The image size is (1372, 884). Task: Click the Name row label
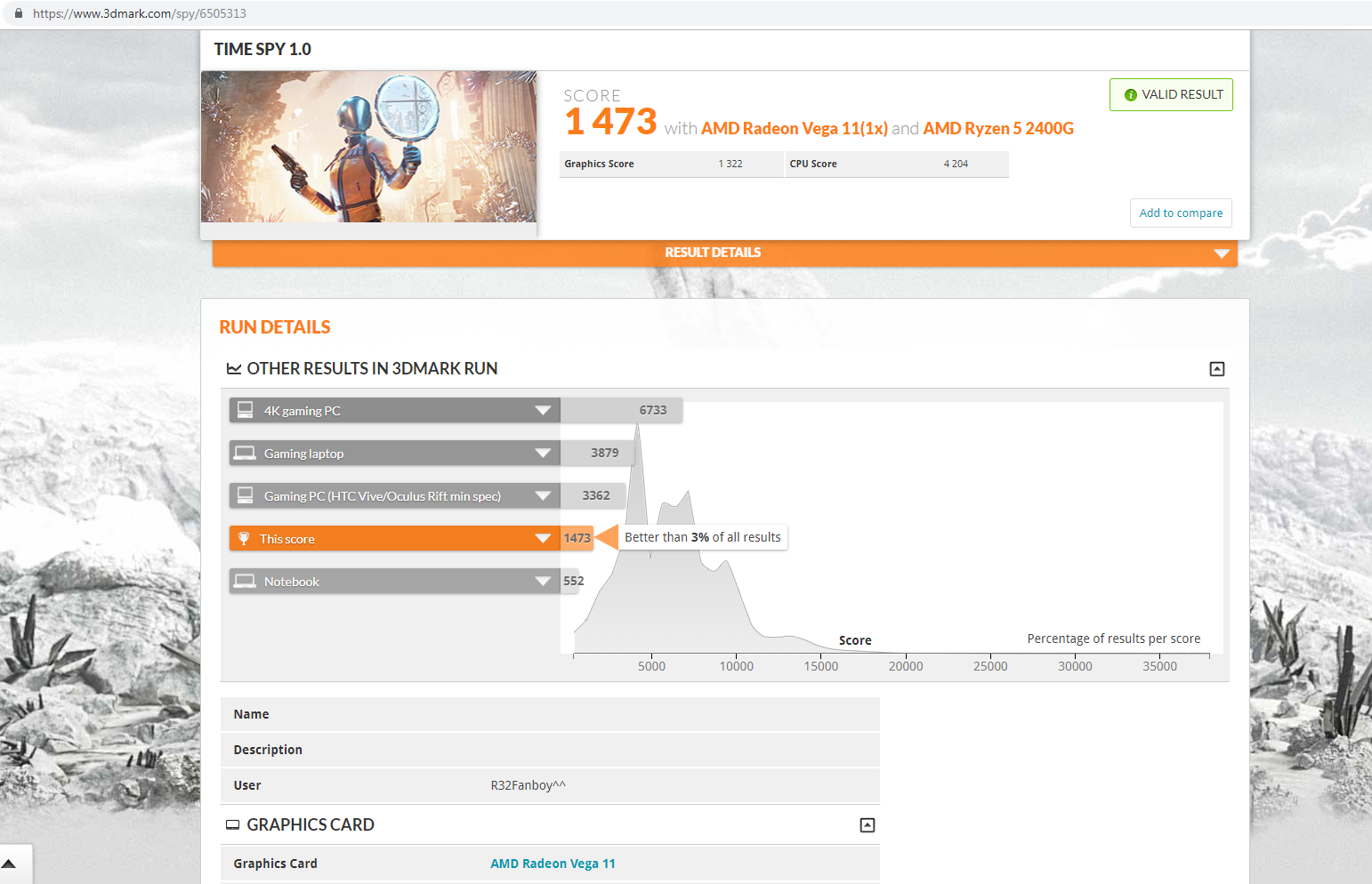point(251,714)
